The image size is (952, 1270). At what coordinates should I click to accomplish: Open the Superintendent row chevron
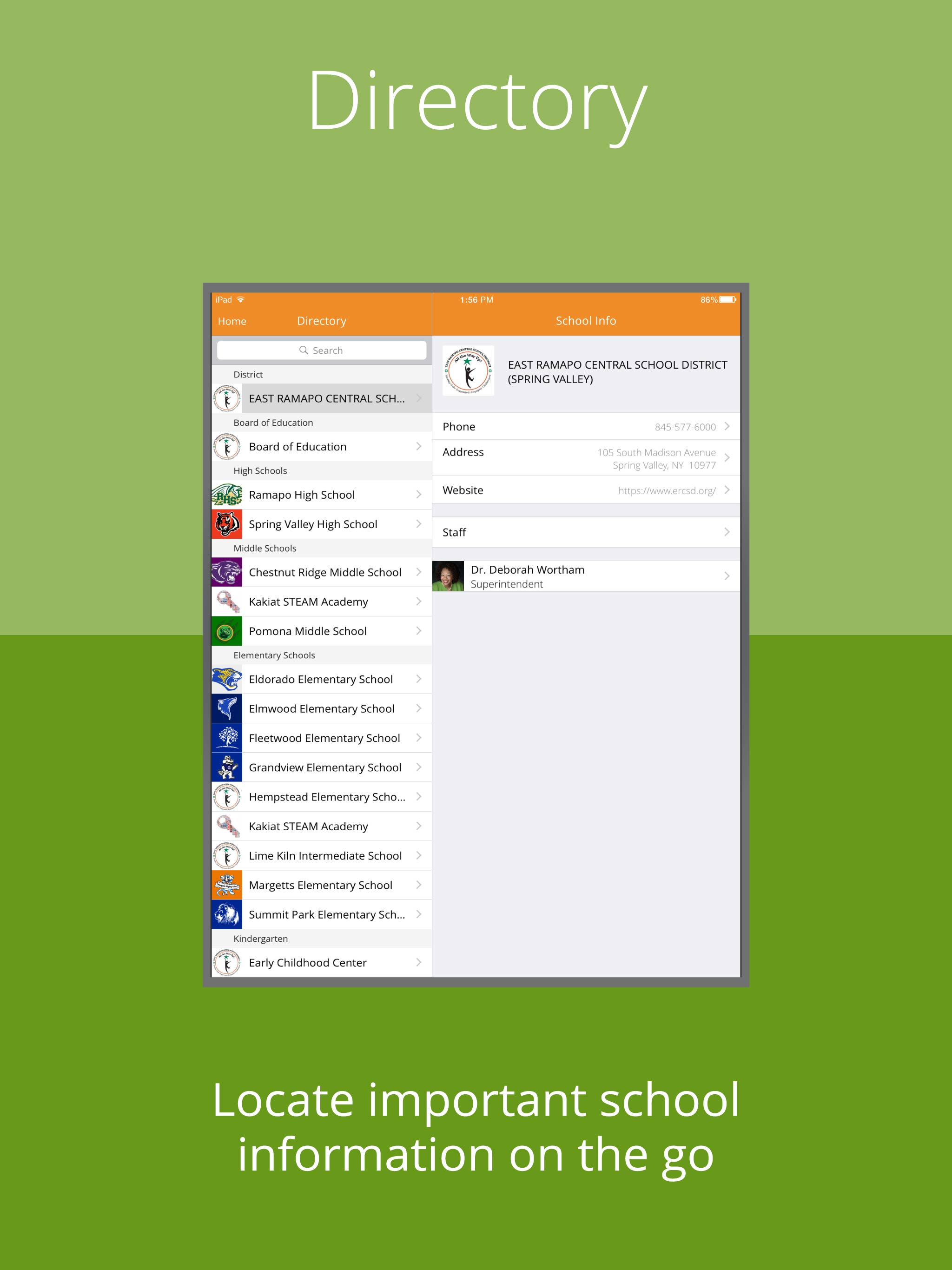click(727, 576)
